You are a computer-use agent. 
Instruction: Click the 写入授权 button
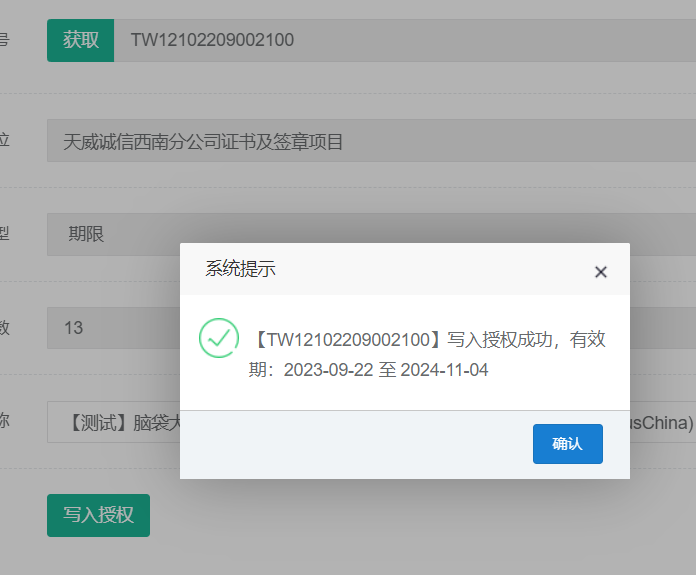pyautogui.click(x=98, y=515)
